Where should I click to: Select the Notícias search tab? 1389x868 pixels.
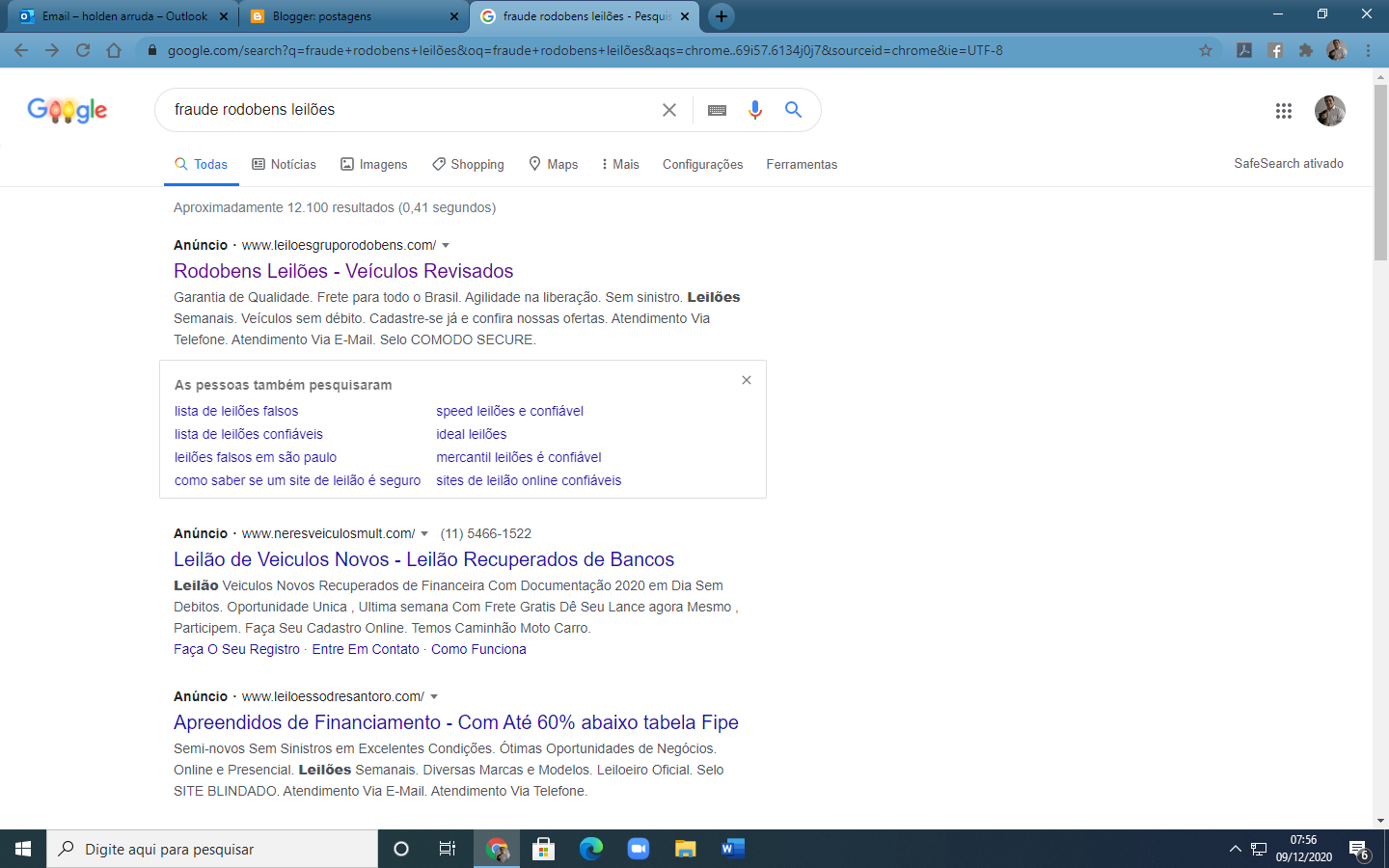point(284,164)
